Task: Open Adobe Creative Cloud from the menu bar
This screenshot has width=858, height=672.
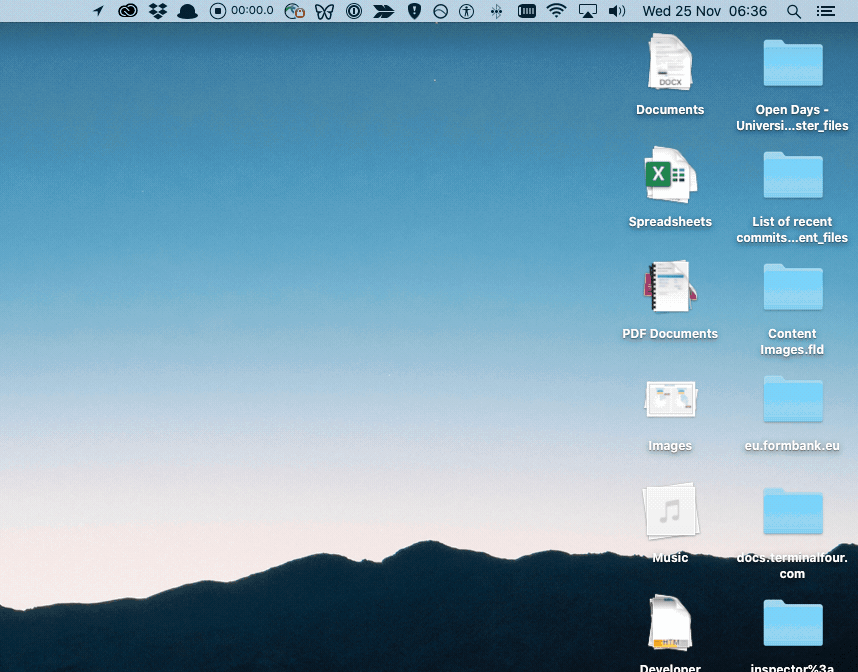Action: click(130, 11)
